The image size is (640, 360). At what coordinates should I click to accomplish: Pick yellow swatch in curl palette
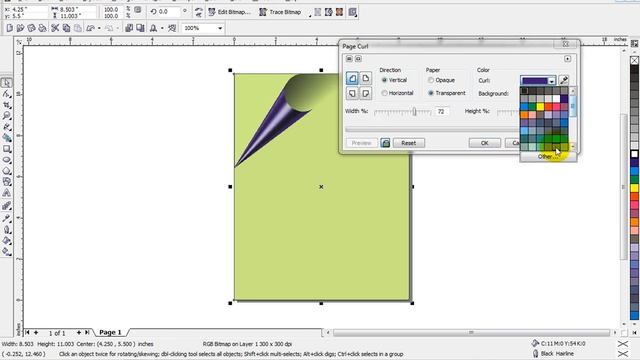540,107
